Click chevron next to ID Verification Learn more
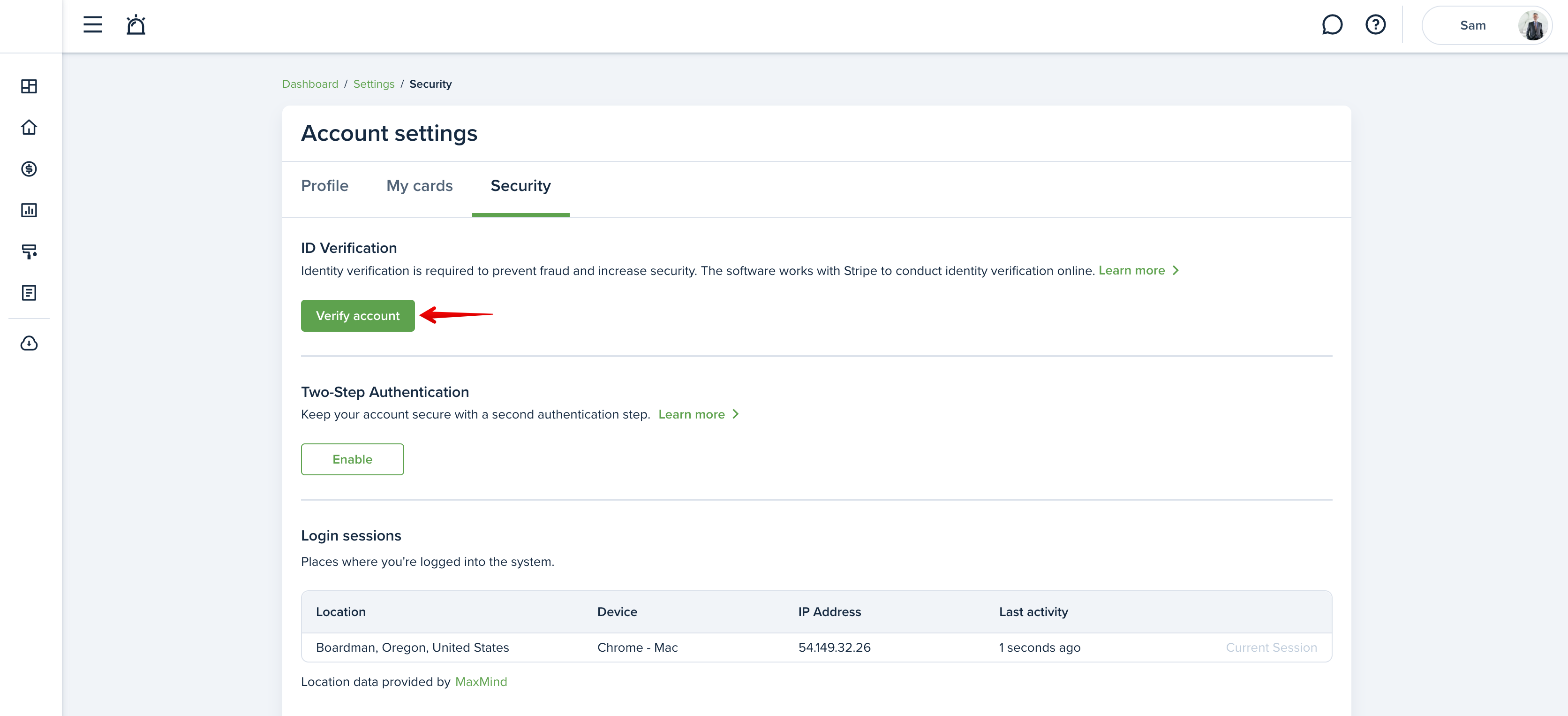Viewport: 1568px width, 716px height. 1176,270
